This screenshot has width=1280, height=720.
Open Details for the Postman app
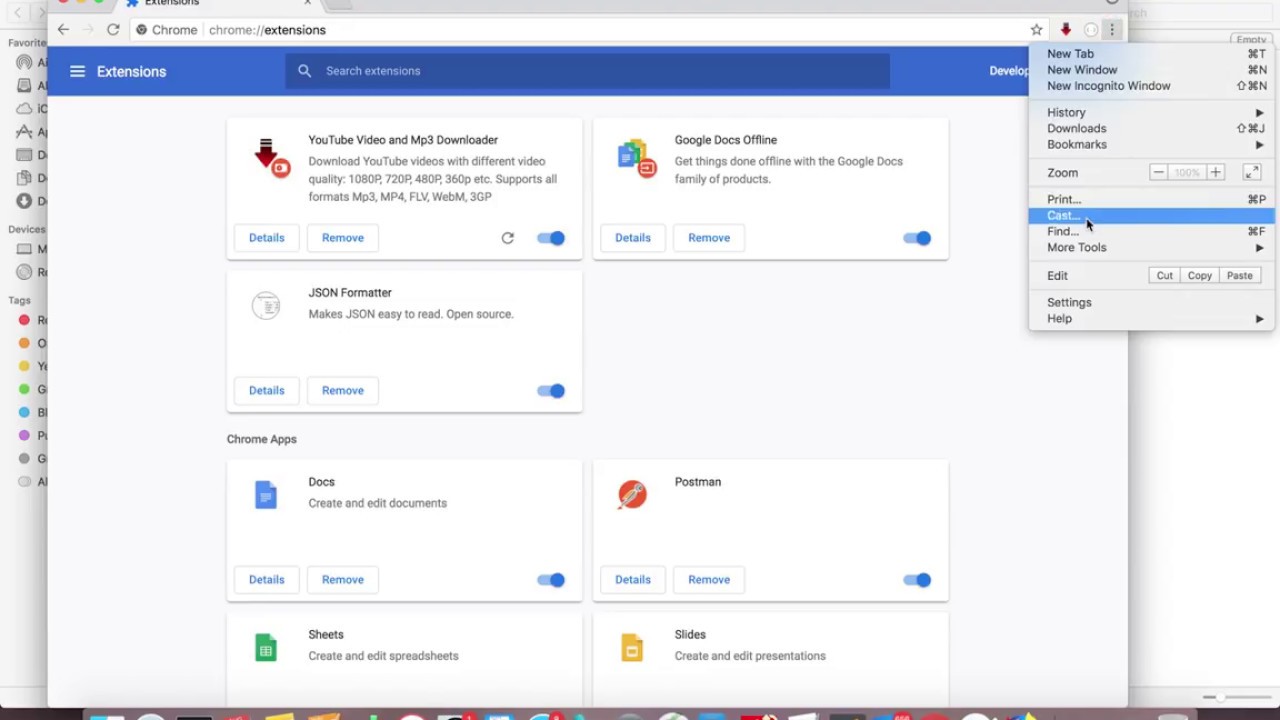(633, 580)
